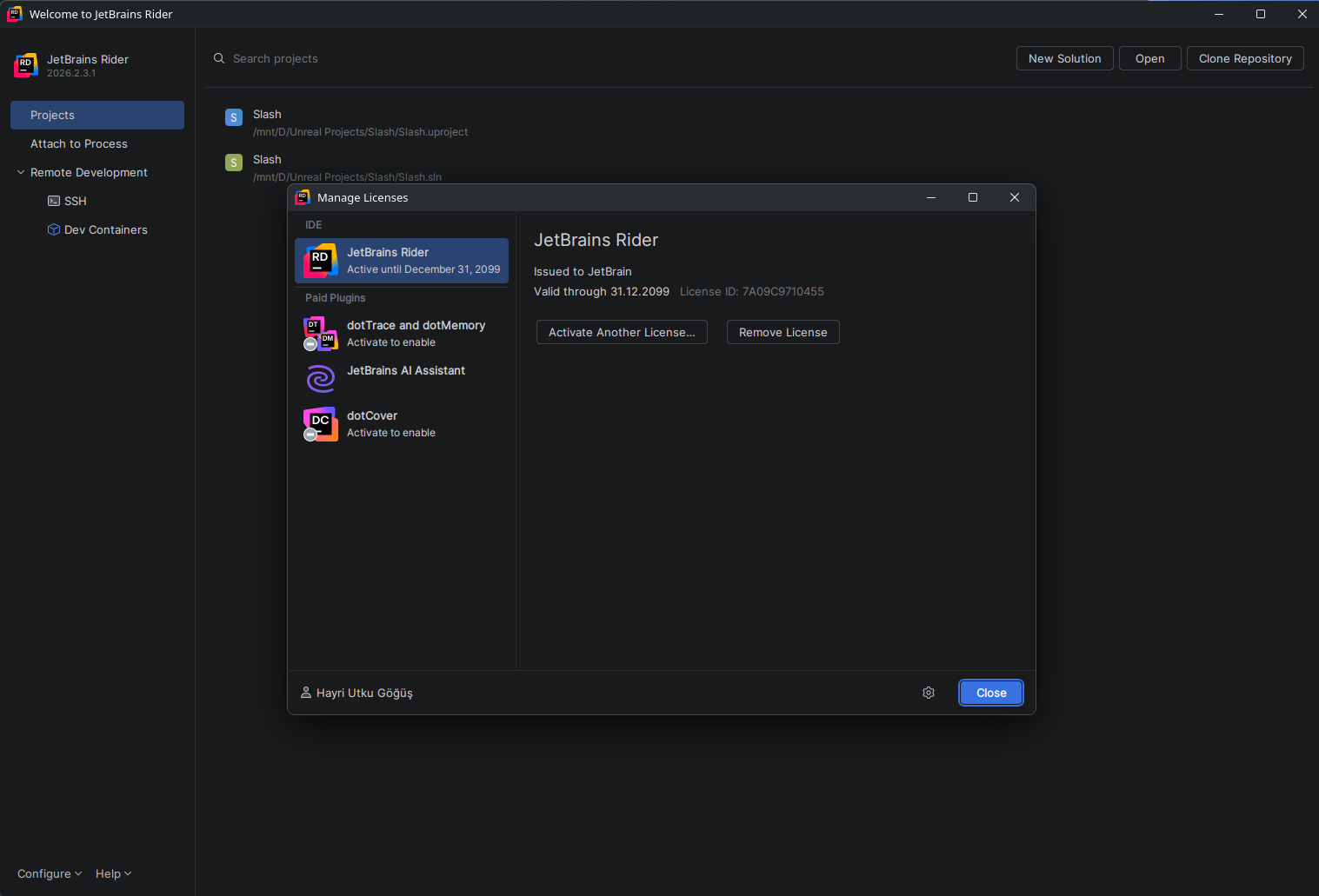
Task: Click the SSH terminal icon
Action: point(54,201)
